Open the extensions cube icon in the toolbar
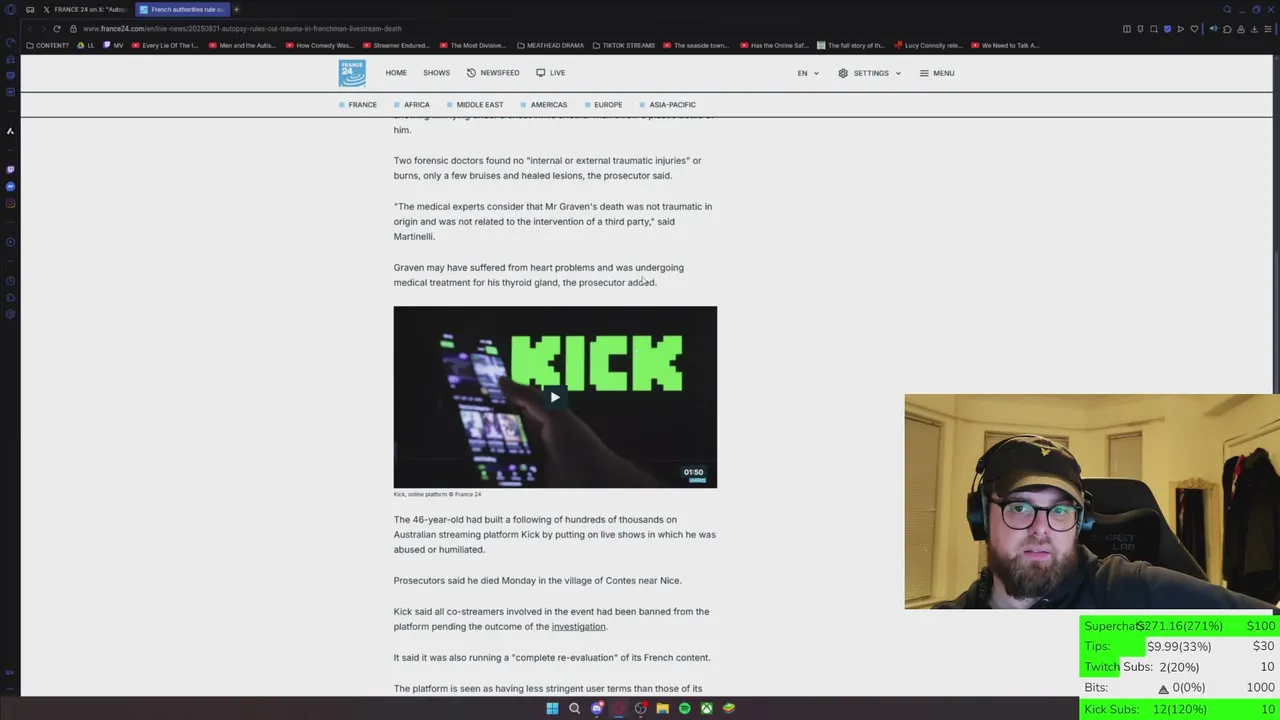The width and height of the screenshot is (1280, 720). [1227, 29]
